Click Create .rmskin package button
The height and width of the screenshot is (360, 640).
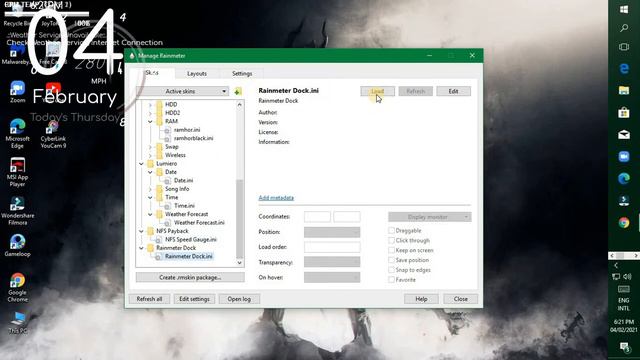(190, 277)
